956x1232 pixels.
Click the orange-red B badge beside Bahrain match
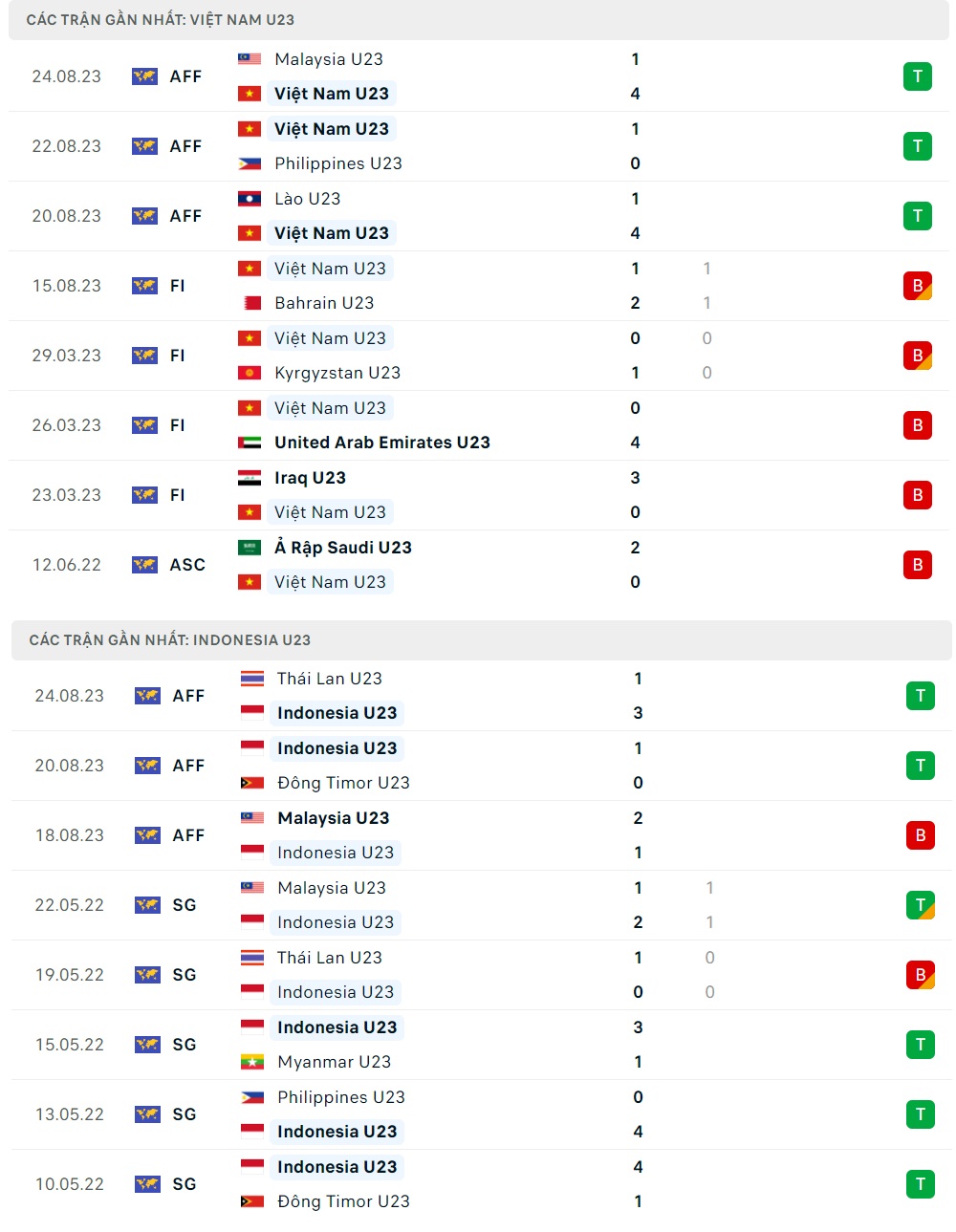point(917,286)
